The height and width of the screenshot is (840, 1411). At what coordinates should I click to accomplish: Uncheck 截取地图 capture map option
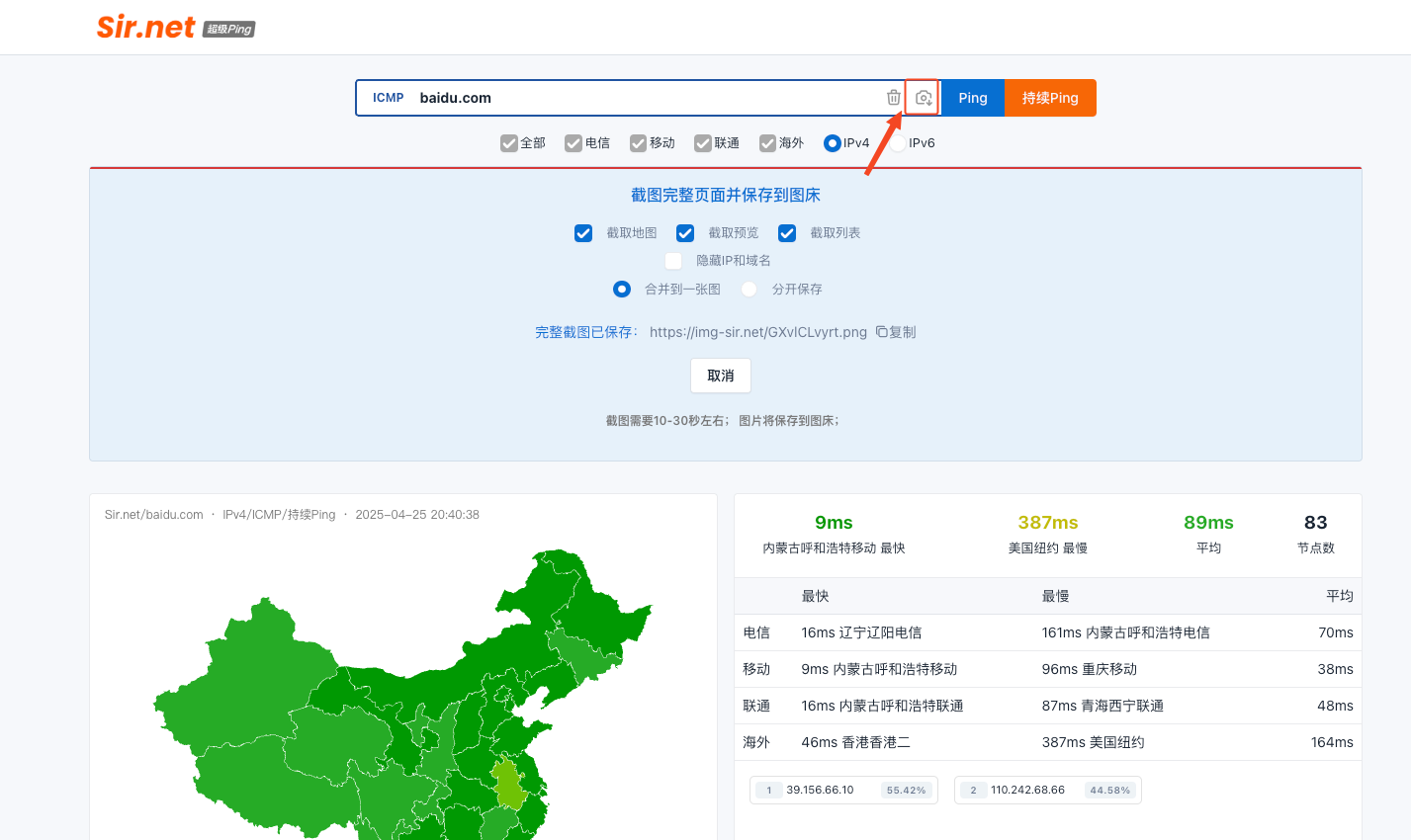[x=583, y=233]
